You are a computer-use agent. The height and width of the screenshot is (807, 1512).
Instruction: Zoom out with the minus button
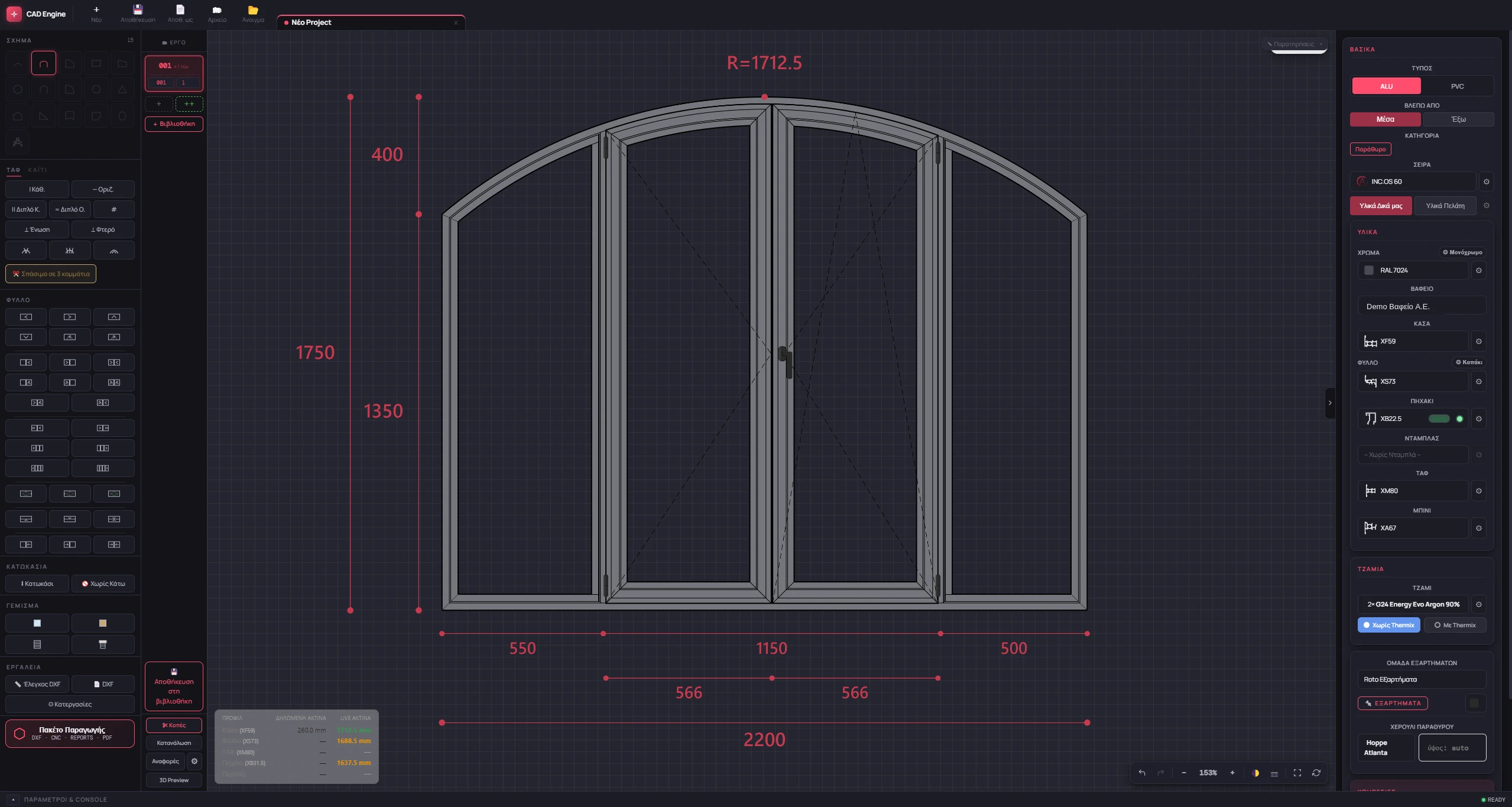point(1184,773)
